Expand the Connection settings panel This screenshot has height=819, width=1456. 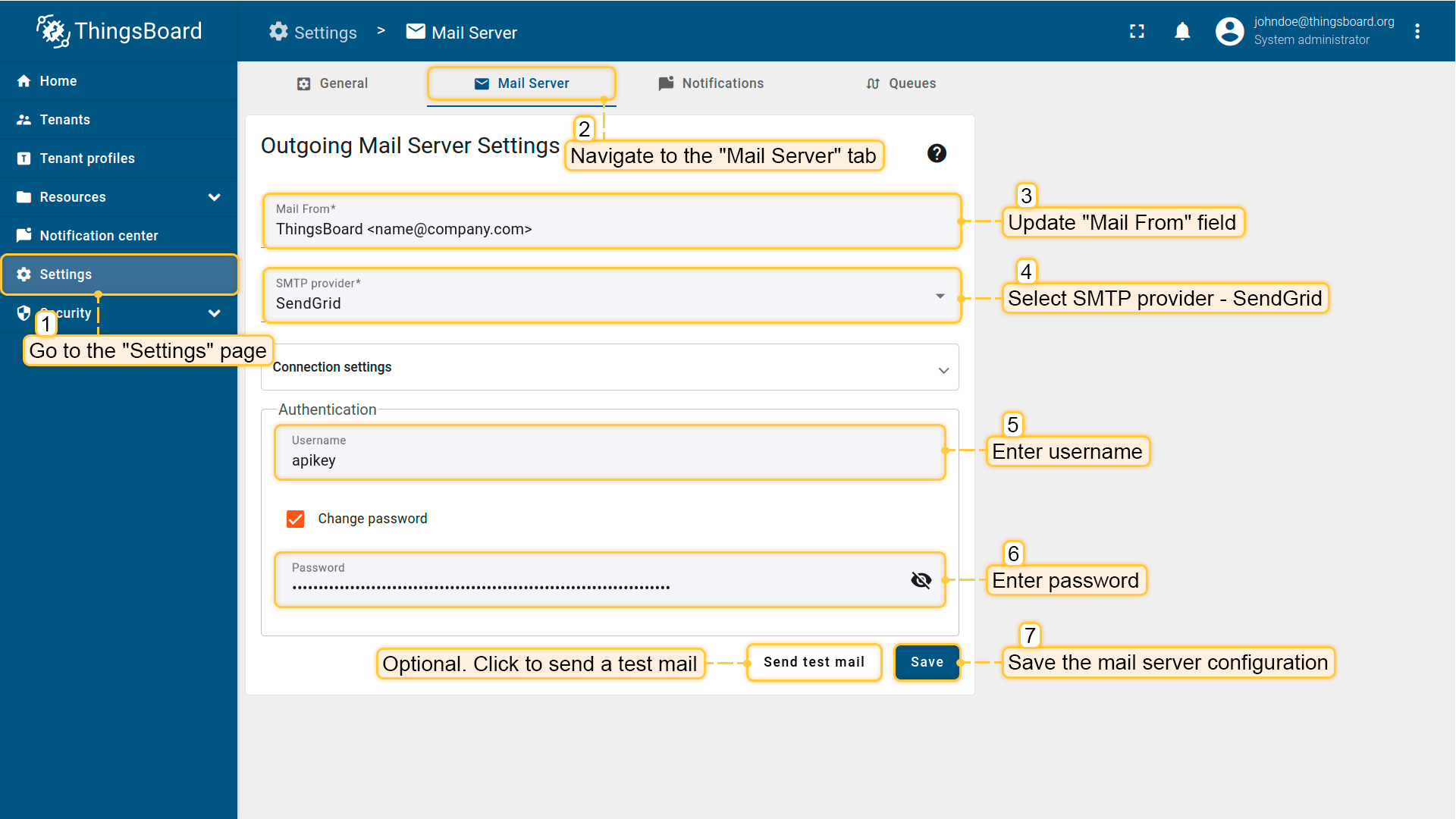tap(610, 368)
